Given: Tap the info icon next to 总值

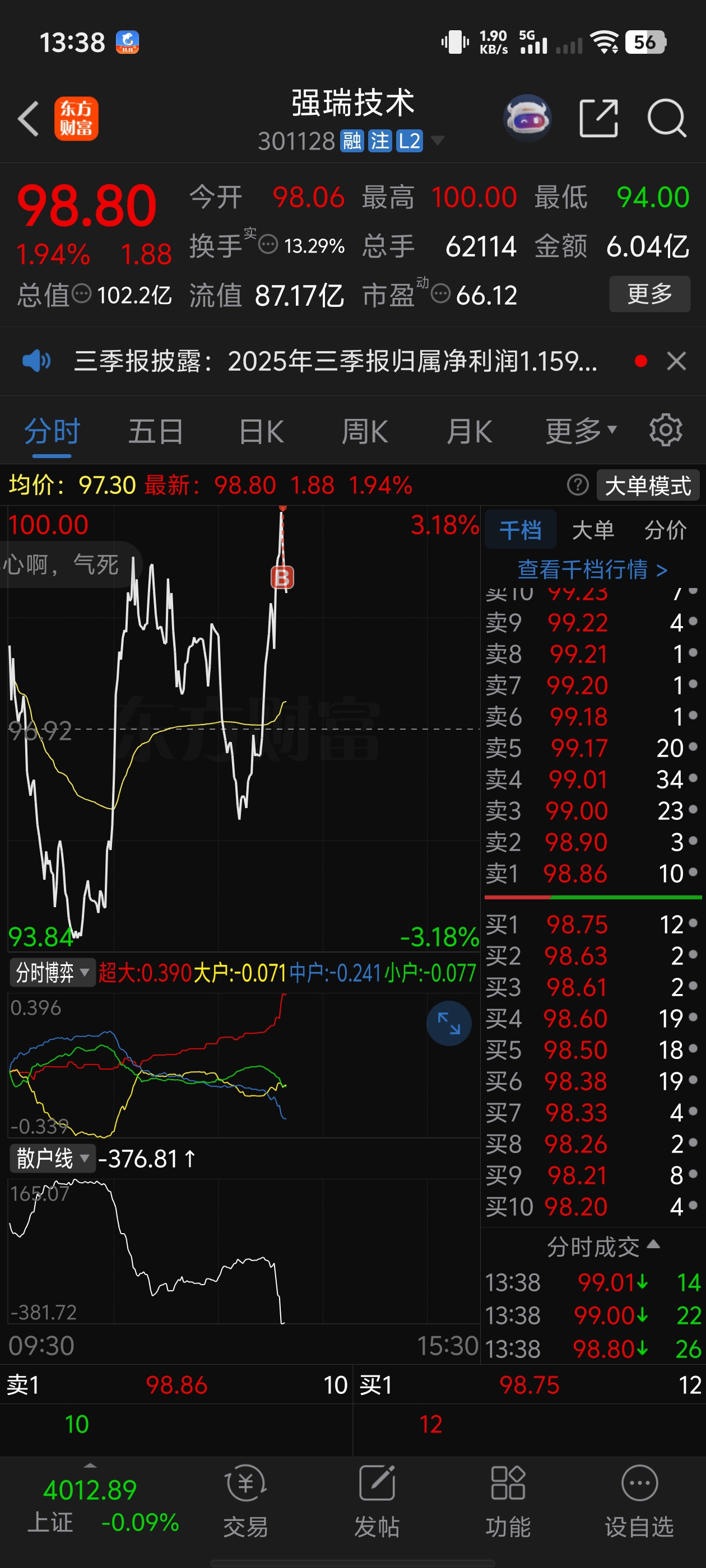Looking at the screenshot, I should 82,294.
